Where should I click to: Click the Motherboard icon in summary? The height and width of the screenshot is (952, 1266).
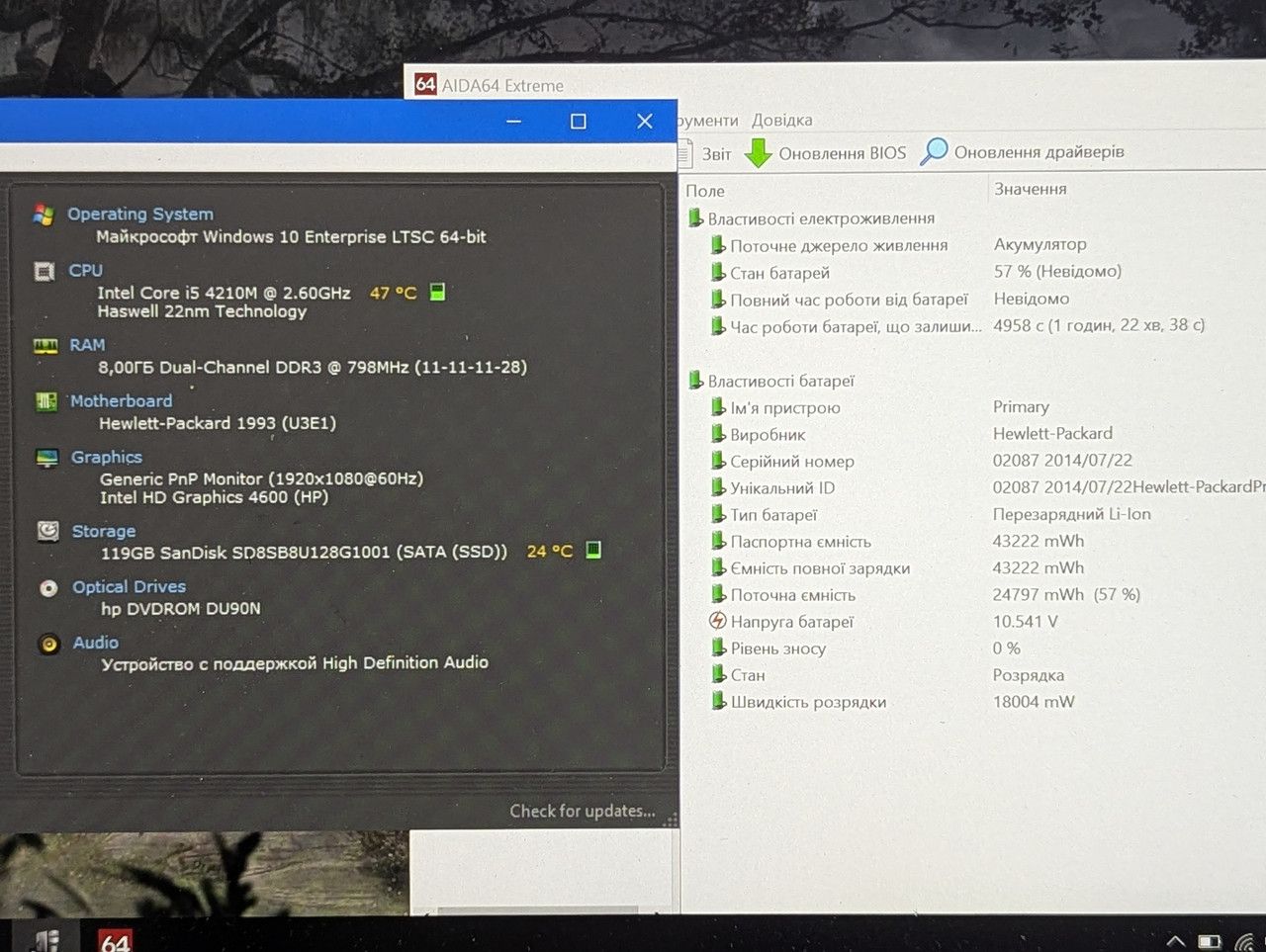46,401
